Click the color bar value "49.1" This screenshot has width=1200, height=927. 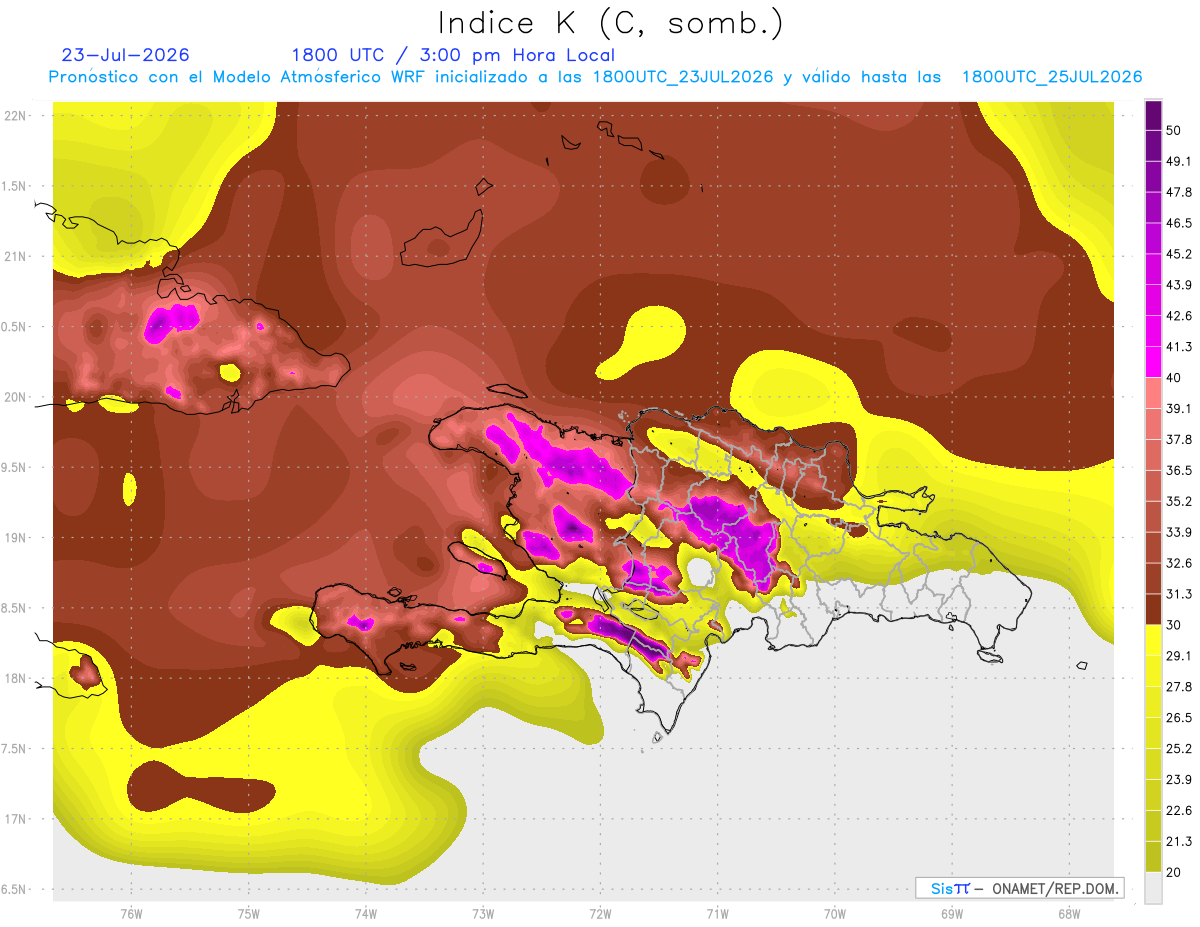[1179, 161]
